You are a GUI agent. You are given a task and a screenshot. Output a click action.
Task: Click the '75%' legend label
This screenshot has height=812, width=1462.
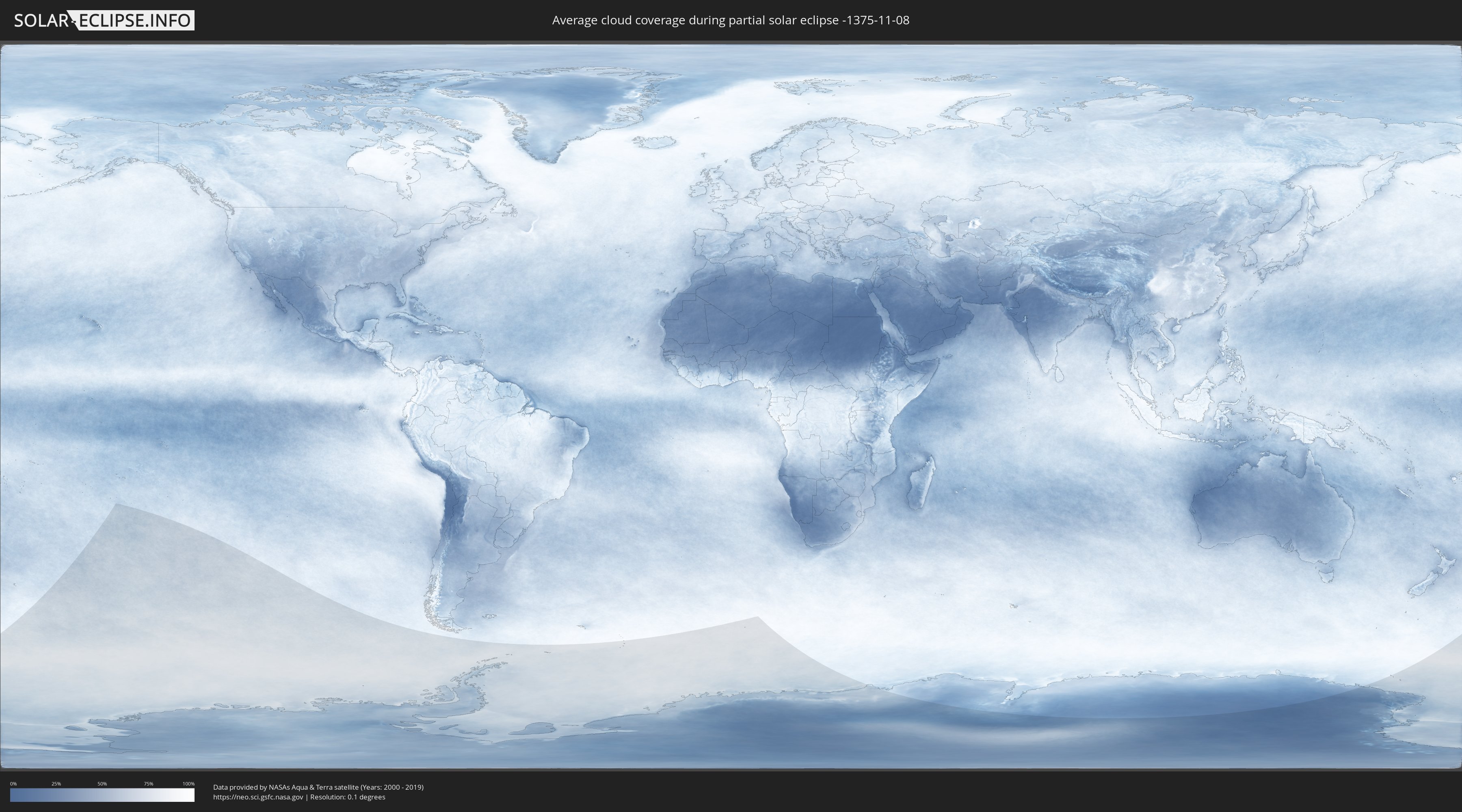pyautogui.click(x=148, y=784)
